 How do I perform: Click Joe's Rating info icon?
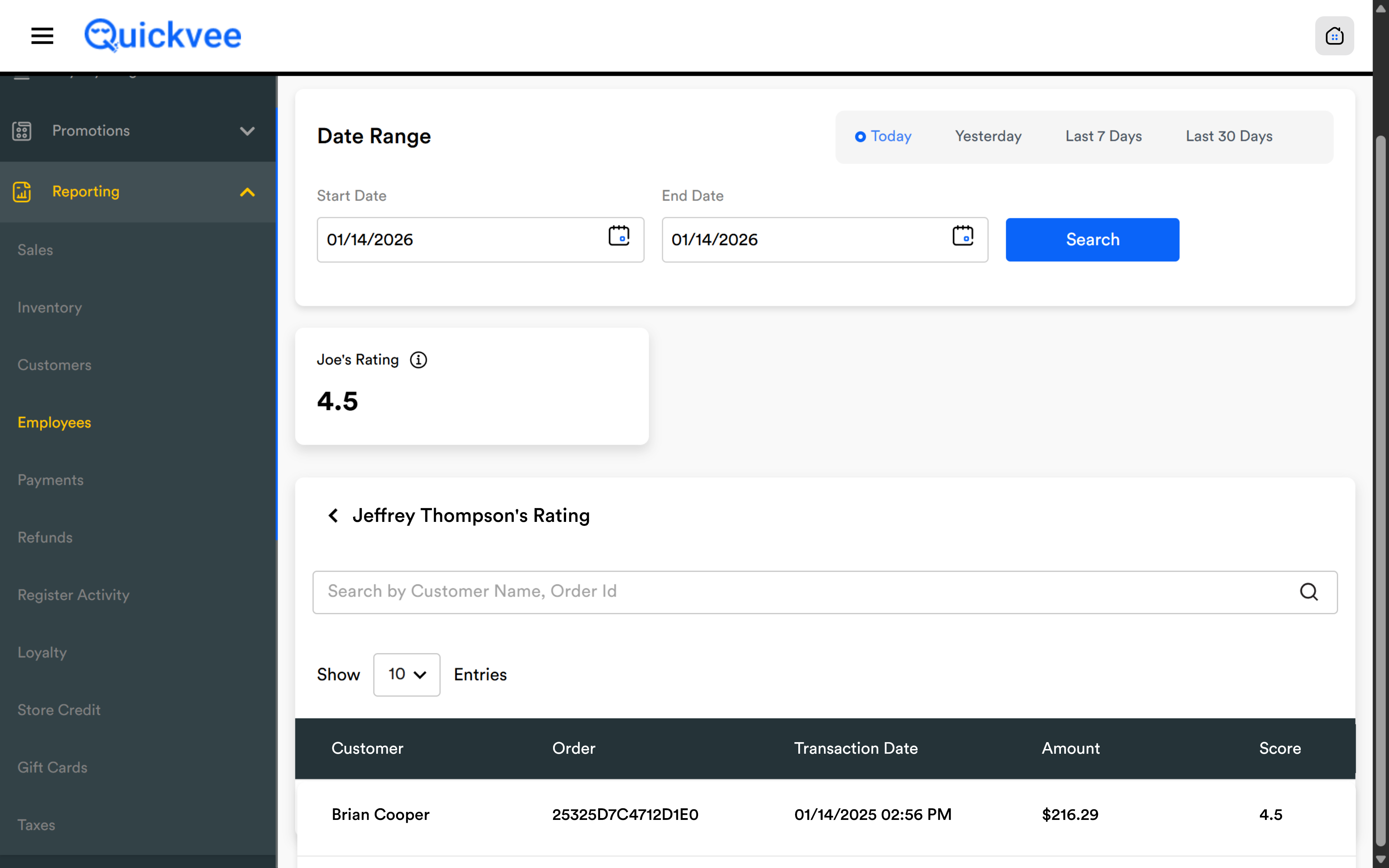(x=419, y=360)
